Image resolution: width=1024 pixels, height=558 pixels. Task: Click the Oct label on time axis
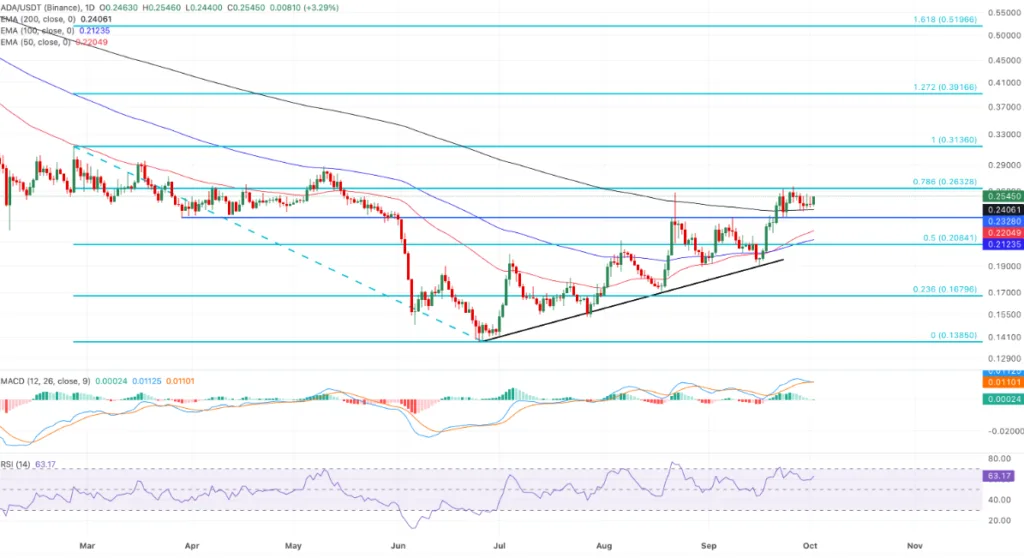(810, 546)
